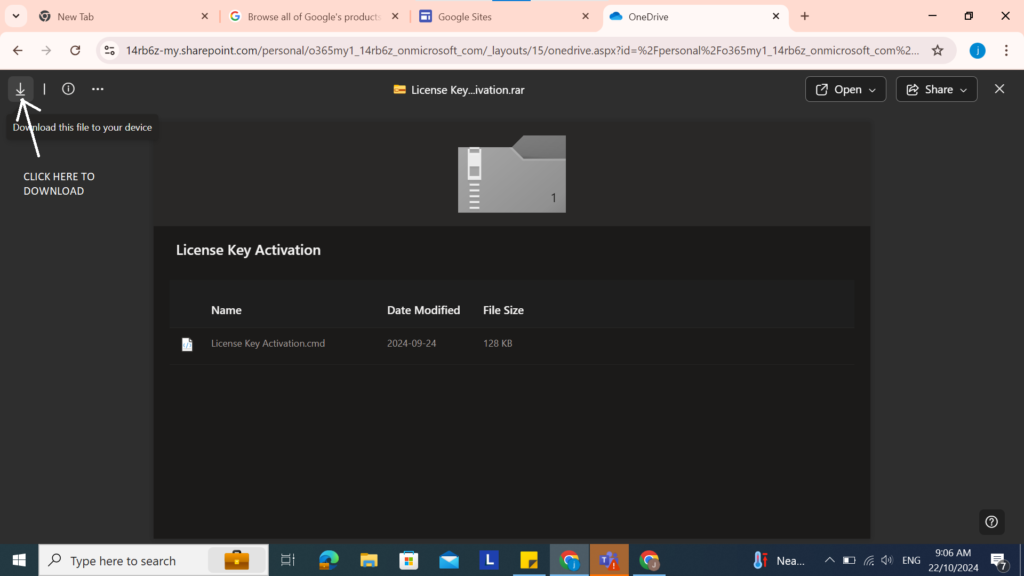Viewport: 1024px width, 576px height.
Task: Close the OneDrive file preview
Action: (x=999, y=89)
